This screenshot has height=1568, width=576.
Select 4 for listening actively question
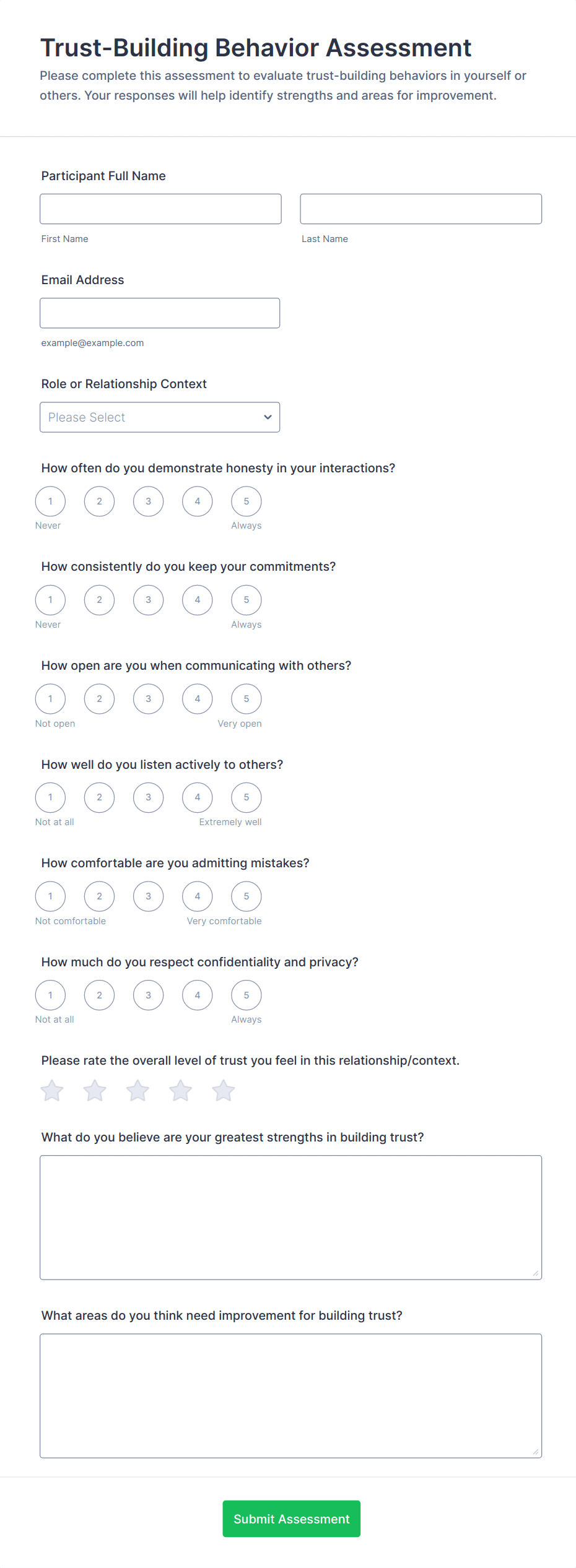tap(198, 797)
